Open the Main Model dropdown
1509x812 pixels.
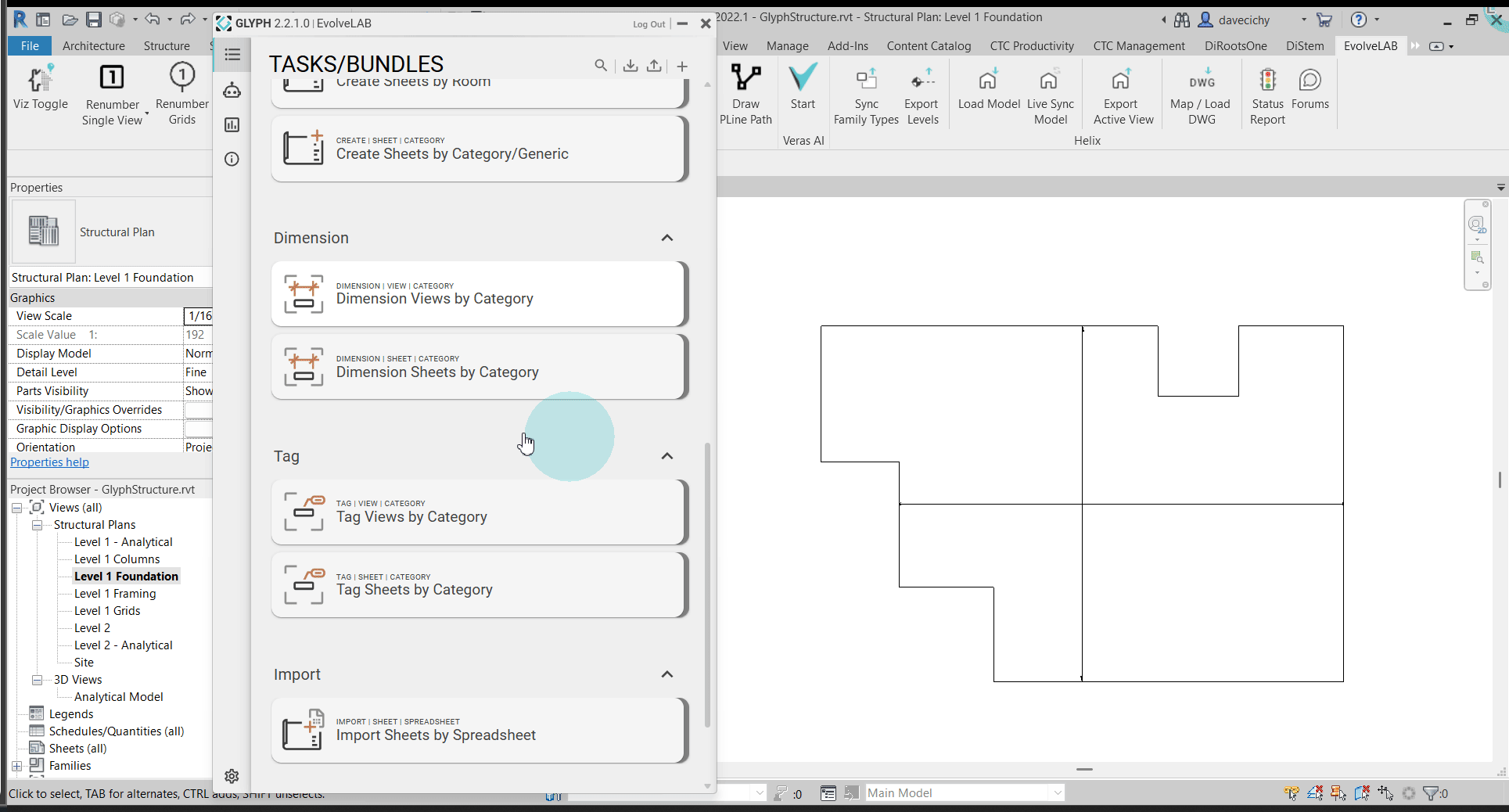tap(1057, 792)
